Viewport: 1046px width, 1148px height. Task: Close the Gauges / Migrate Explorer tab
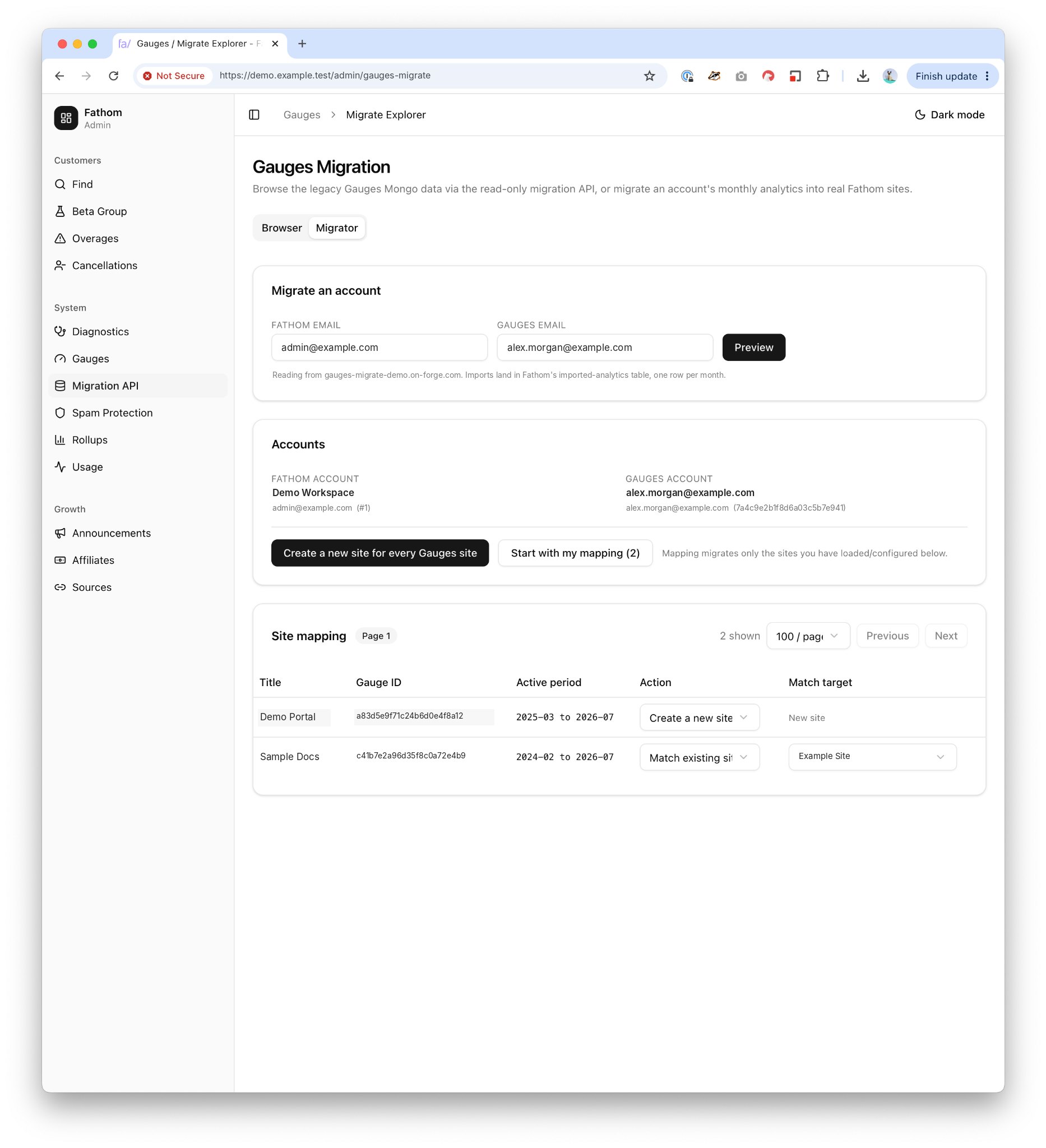pyautogui.click(x=275, y=43)
